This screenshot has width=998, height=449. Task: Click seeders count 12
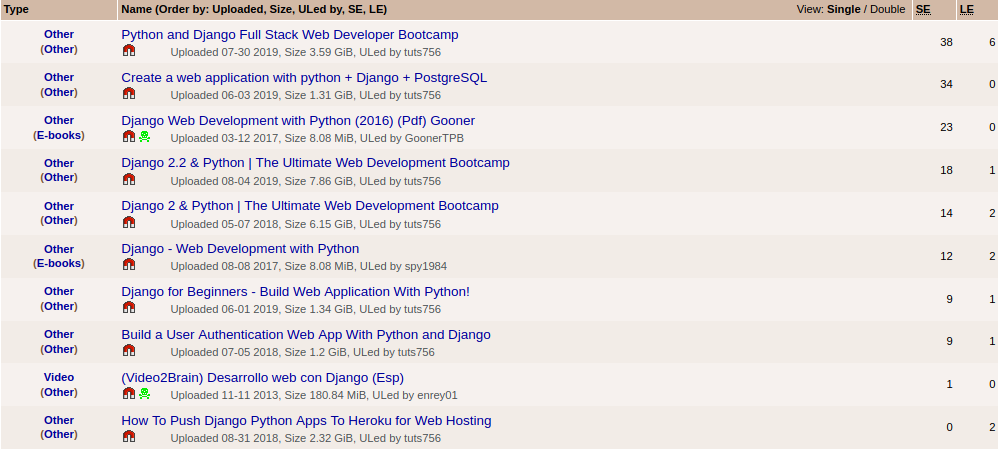[x=946, y=256]
